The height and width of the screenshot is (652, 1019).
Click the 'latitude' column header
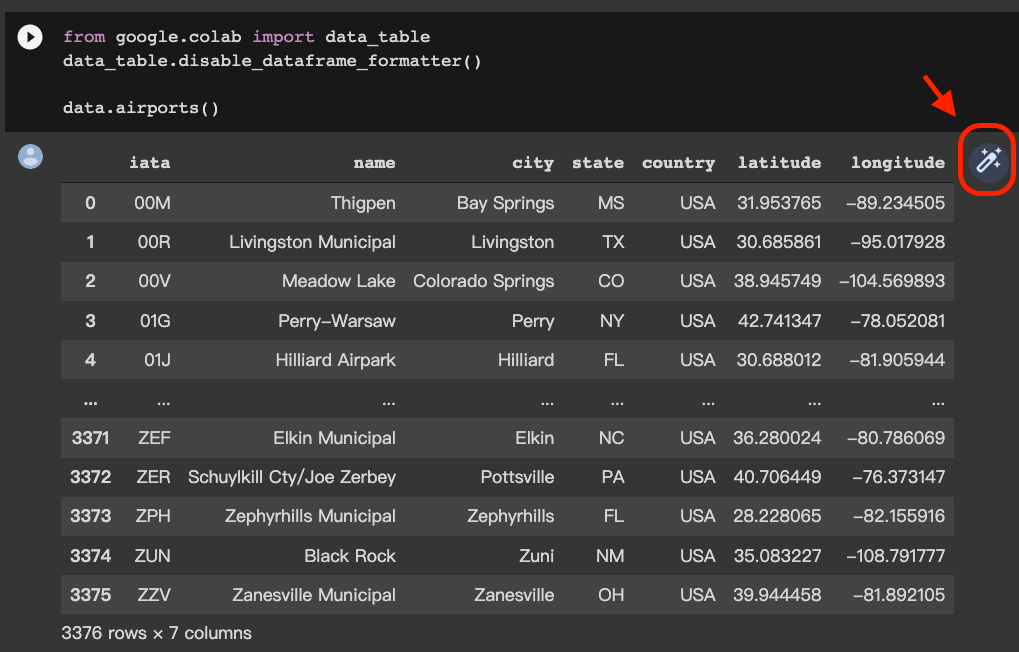[x=779, y=163]
